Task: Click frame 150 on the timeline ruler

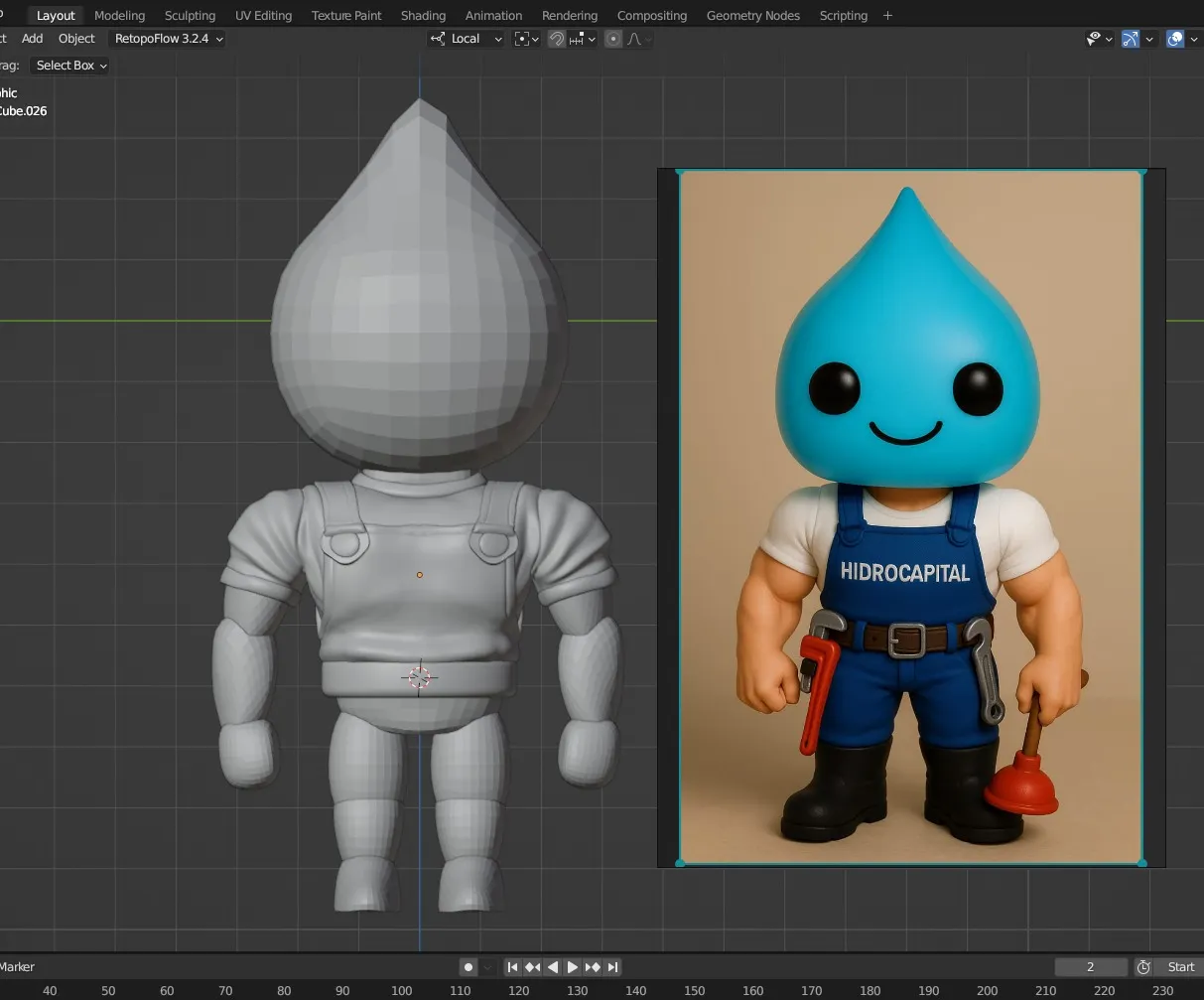Action: [694, 991]
